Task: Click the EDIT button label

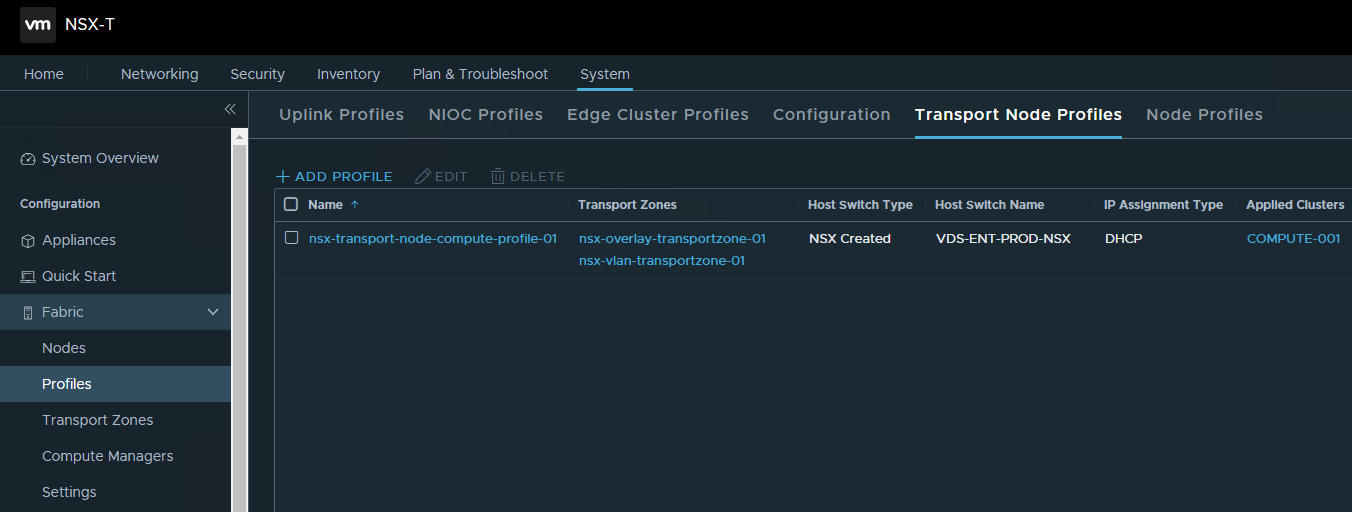Action: pyautogui.click(x=451, y=177)
